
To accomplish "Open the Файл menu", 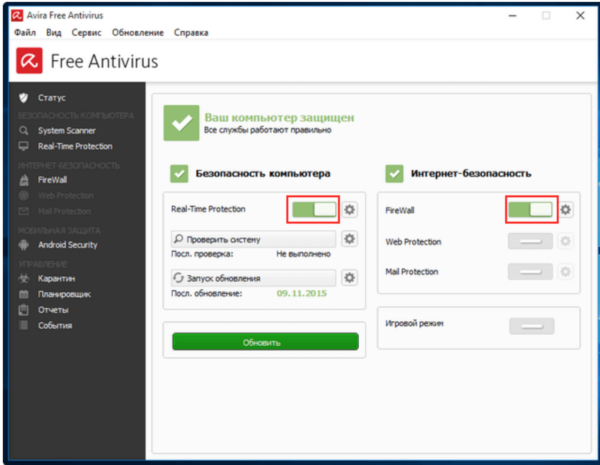I will 25,33.
